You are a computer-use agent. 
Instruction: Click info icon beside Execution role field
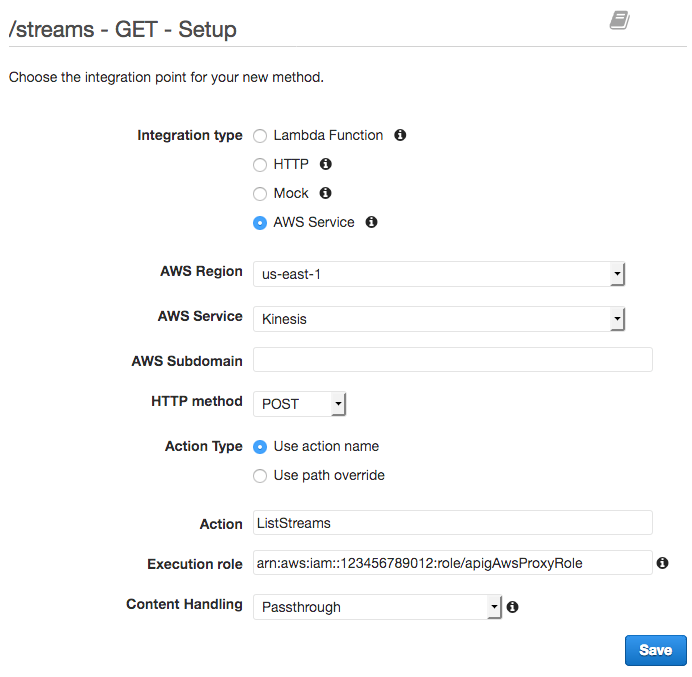(662, 563)
